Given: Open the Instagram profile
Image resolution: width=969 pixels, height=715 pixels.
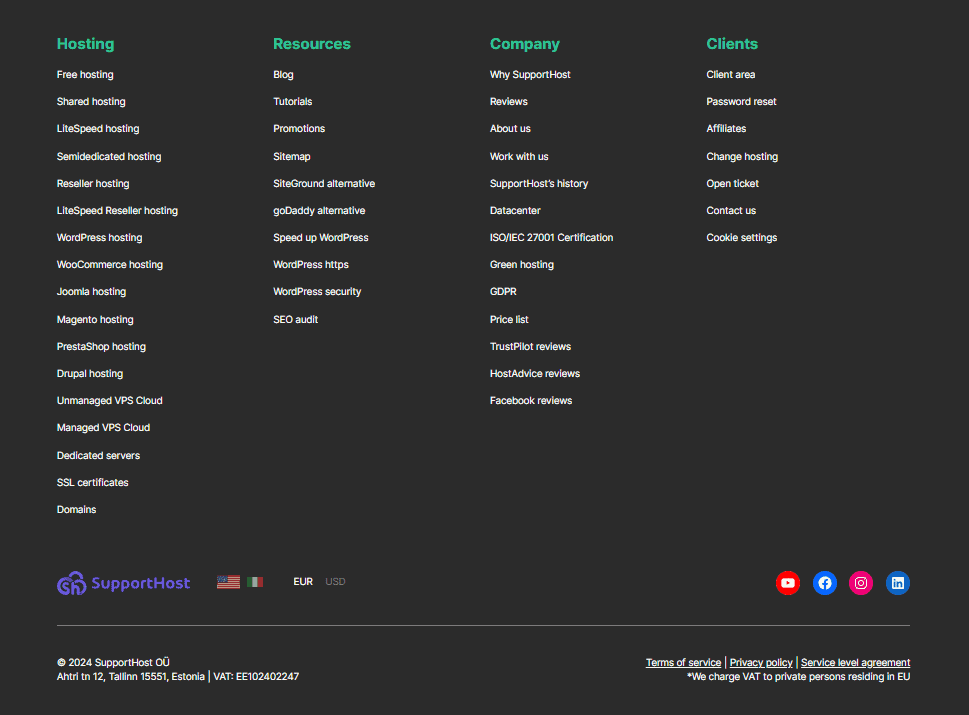Looking at the screenshot, I should (860, 583).
